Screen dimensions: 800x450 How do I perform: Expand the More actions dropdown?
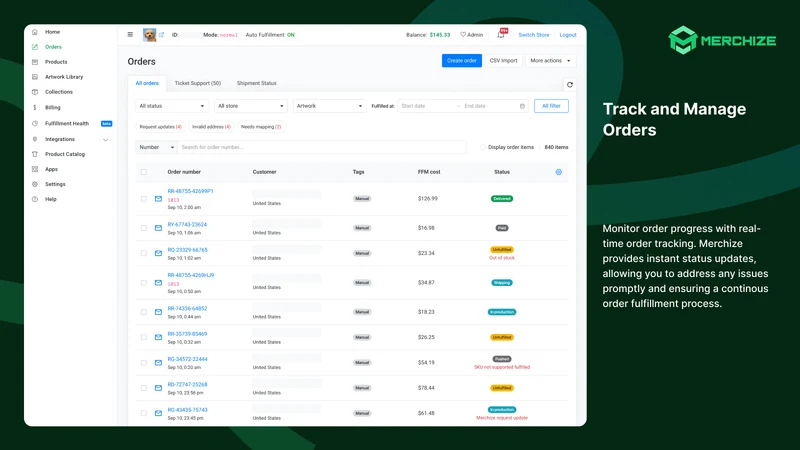click(x=551, y=61)
